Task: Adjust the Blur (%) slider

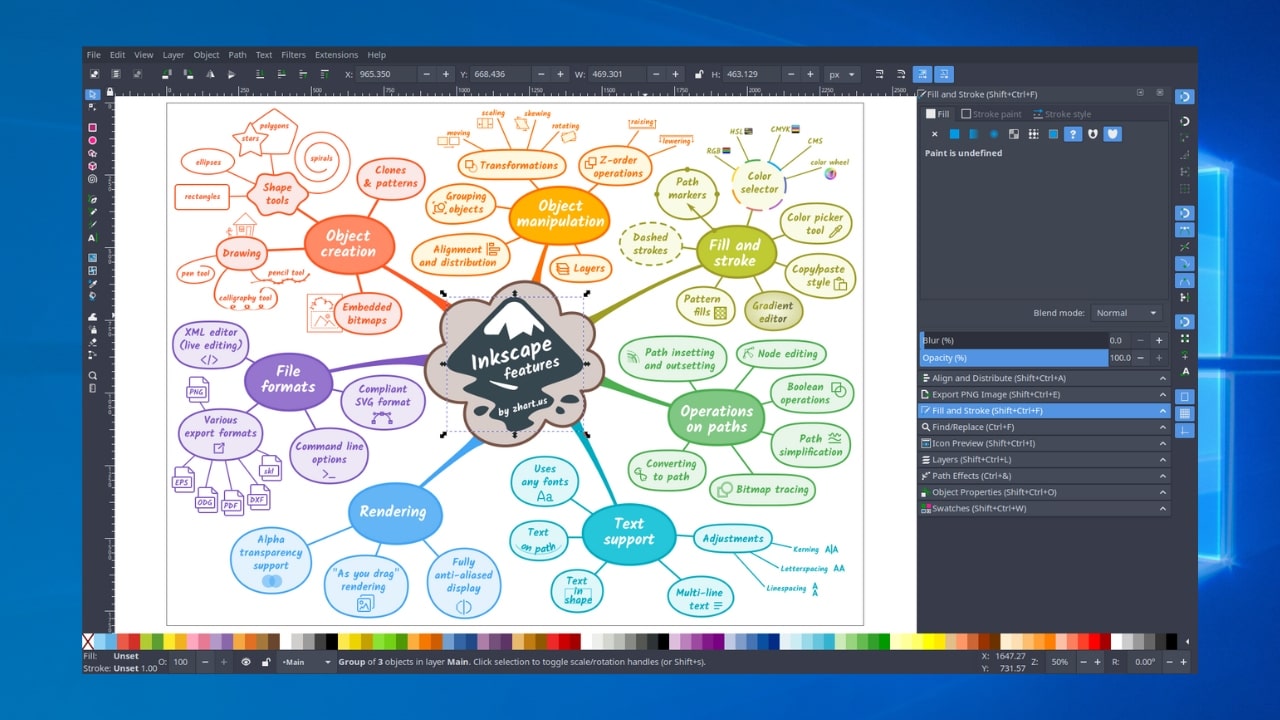Action: click(x=1013, y=340)
